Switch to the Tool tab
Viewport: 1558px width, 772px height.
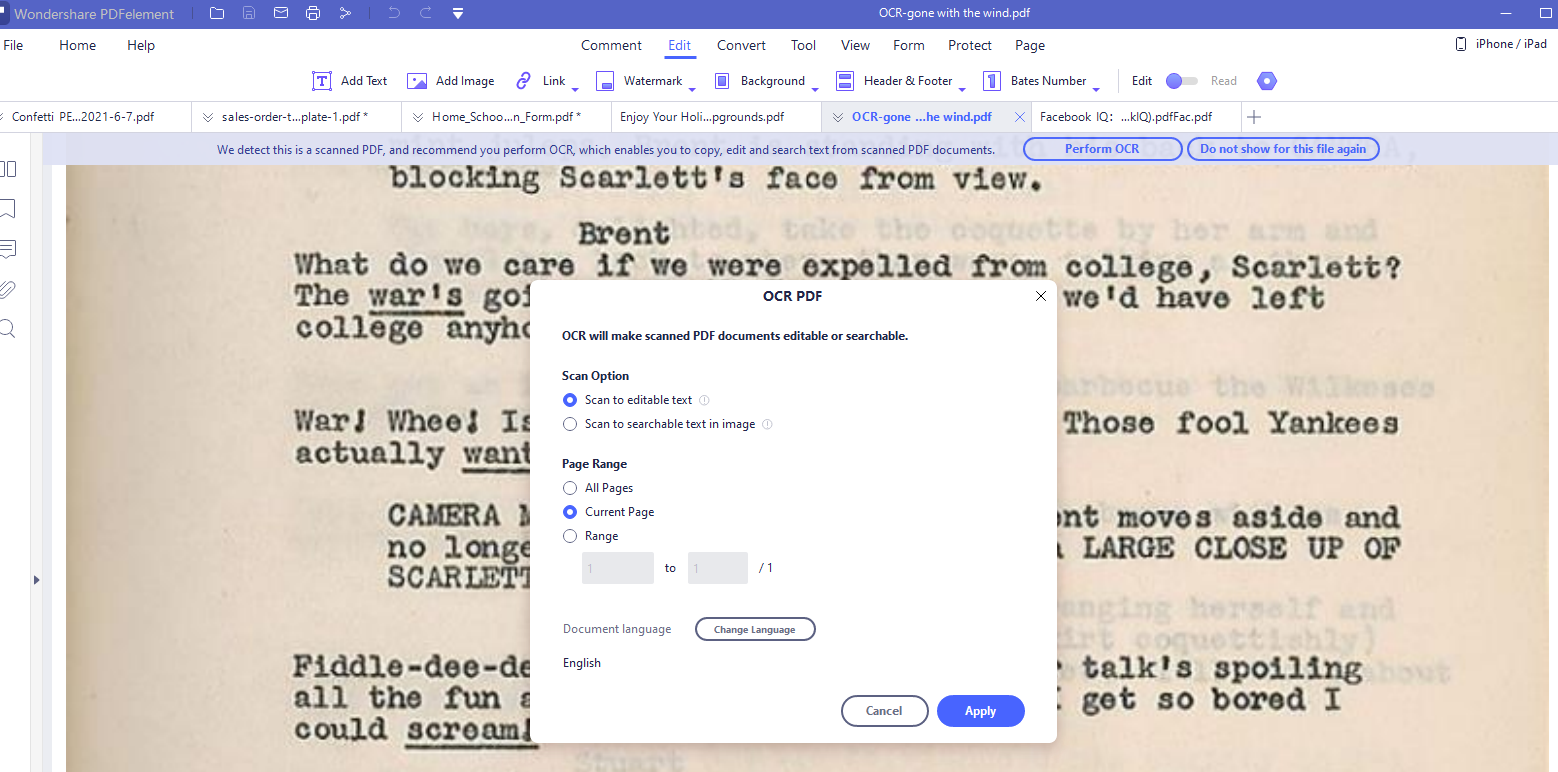803,45
